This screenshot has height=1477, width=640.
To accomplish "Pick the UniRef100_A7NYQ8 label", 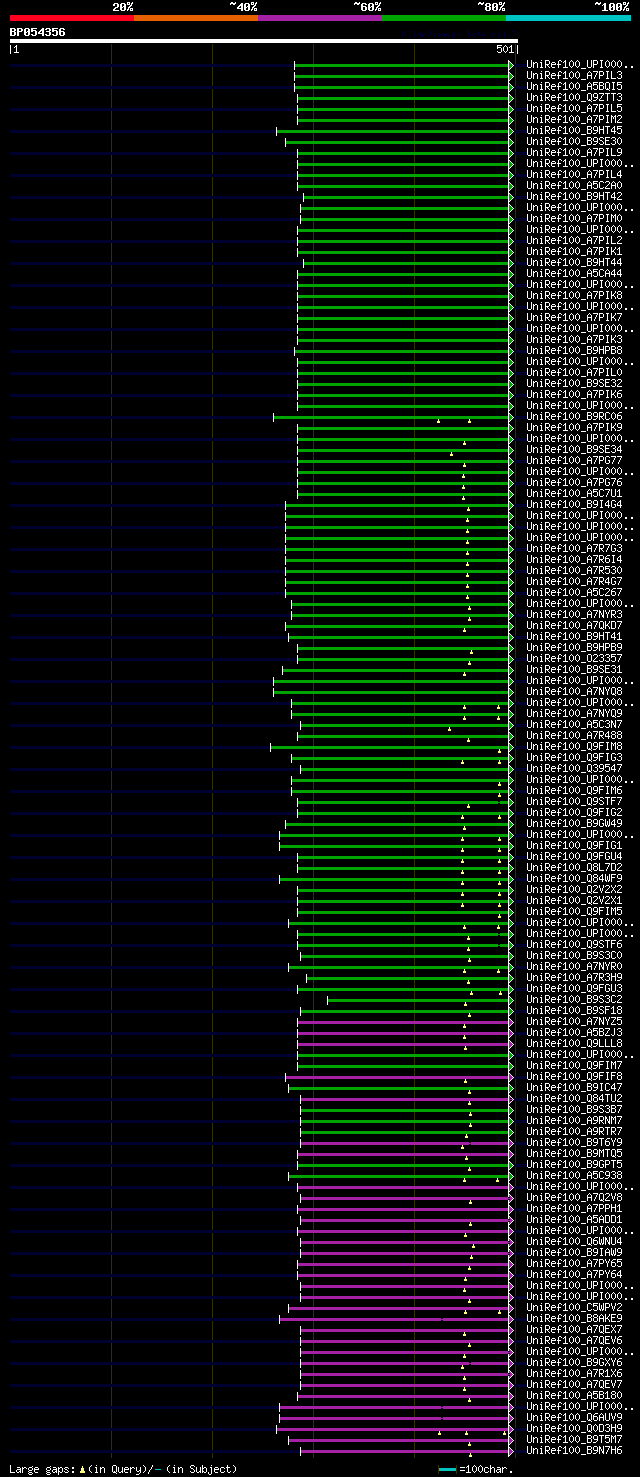I will [x=574, y=691].
